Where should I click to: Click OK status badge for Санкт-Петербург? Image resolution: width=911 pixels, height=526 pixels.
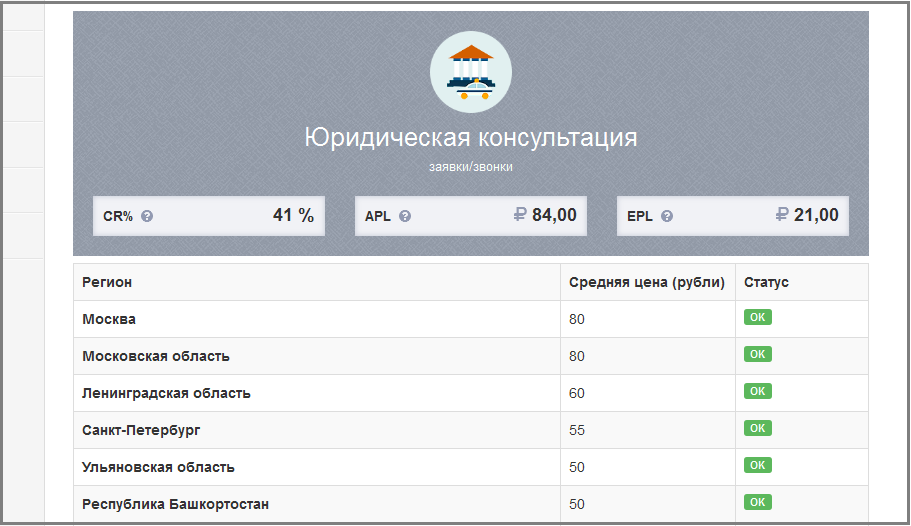coord(757,428)
